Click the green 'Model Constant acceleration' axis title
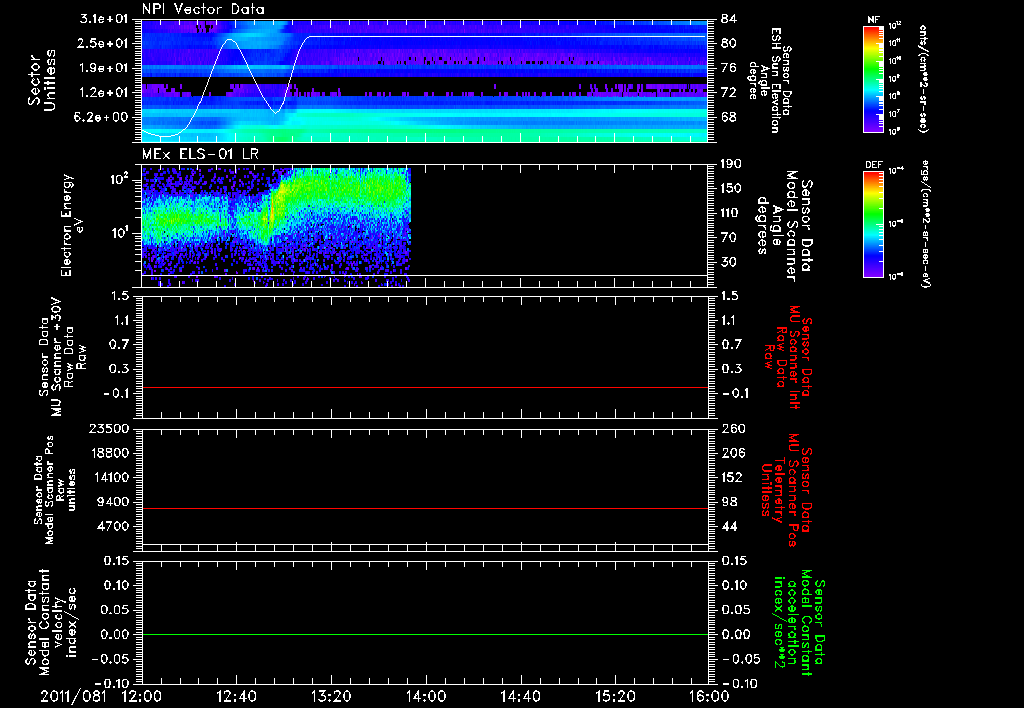 pos(799,623)
